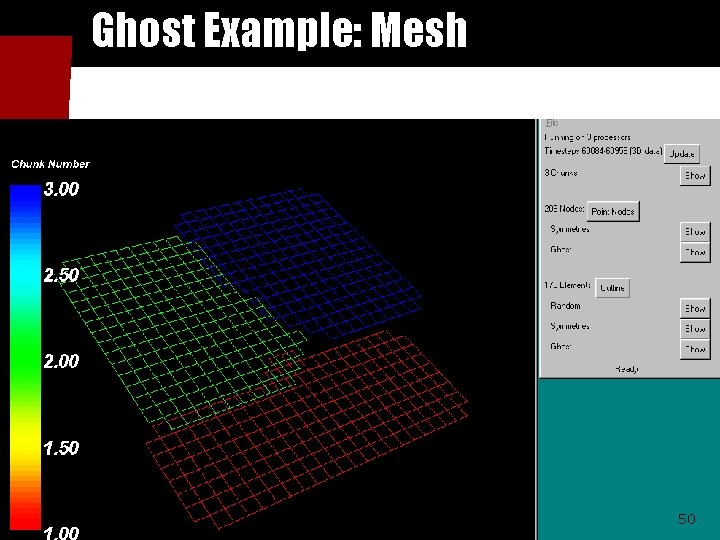Viewport: 720px width, 540px height.
Task: Click the Chunk Number color bar legend
Action: [25, 357]
